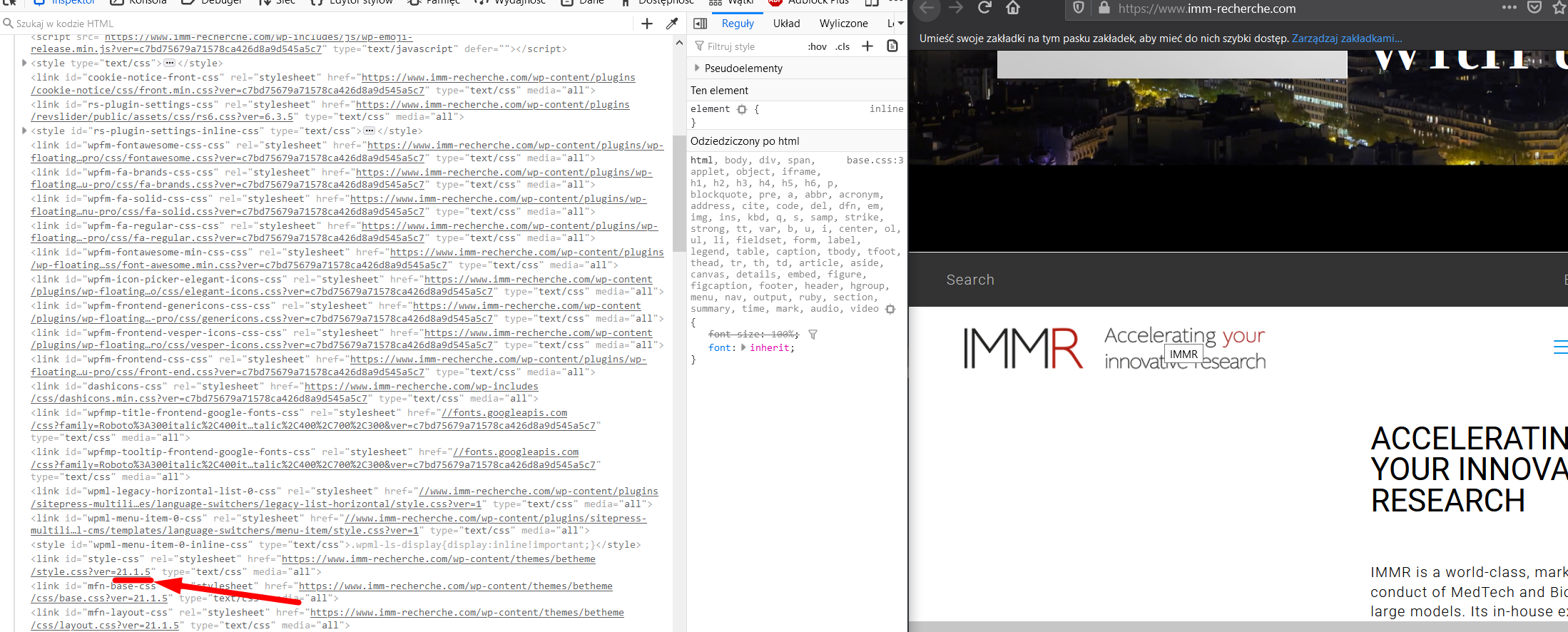Open the page actions three-dot menu in URL bar
Viewport: 1568px width, 632px height.
pyautogui.click(x=1509, y=8)
